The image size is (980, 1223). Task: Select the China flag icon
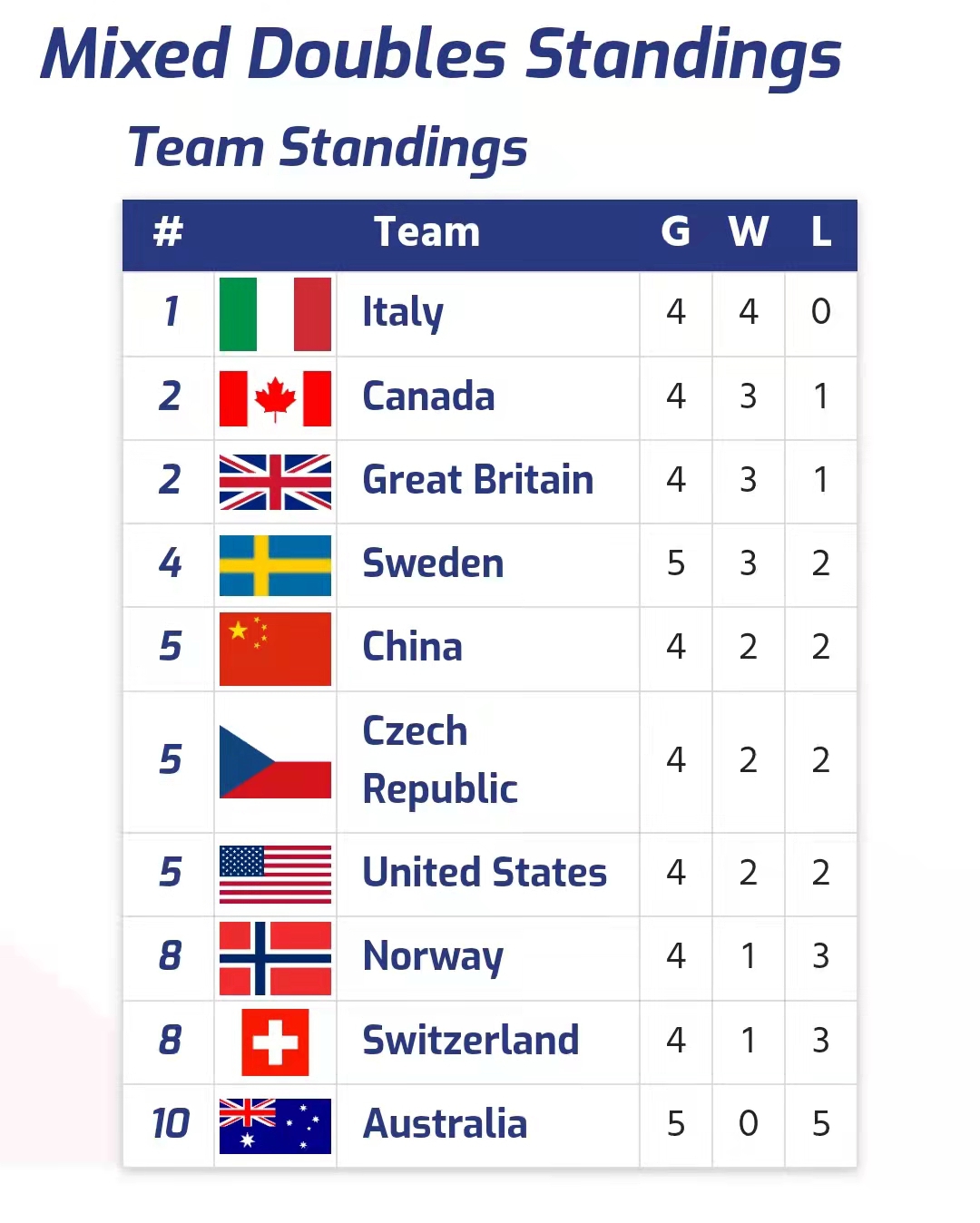(275, 649)
